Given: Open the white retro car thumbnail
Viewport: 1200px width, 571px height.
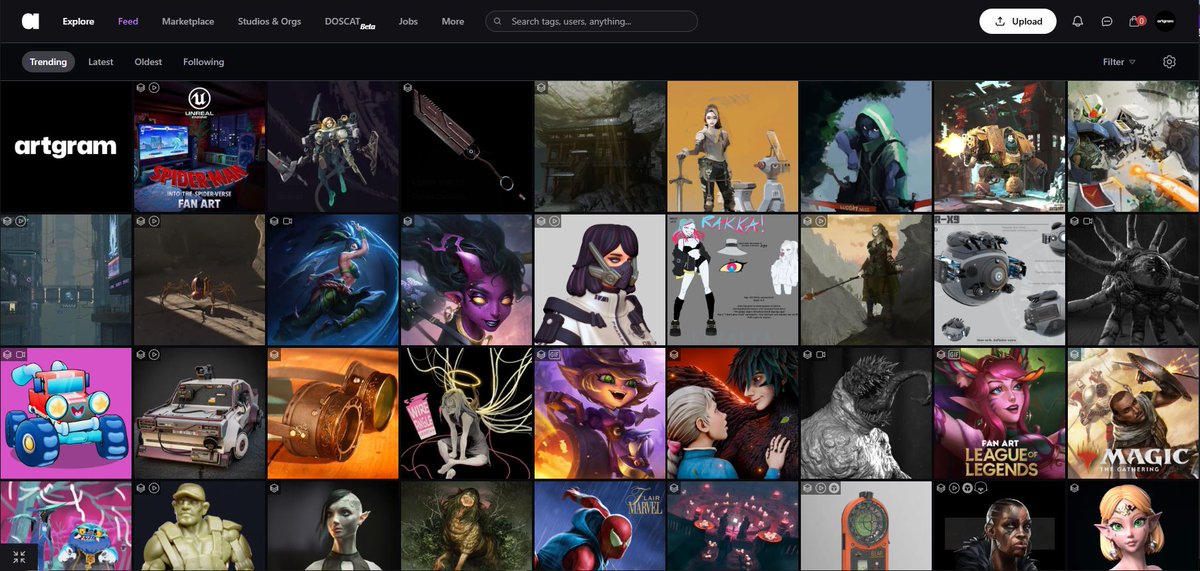Looking at the screenshot, I should click(x=199, y=413).
